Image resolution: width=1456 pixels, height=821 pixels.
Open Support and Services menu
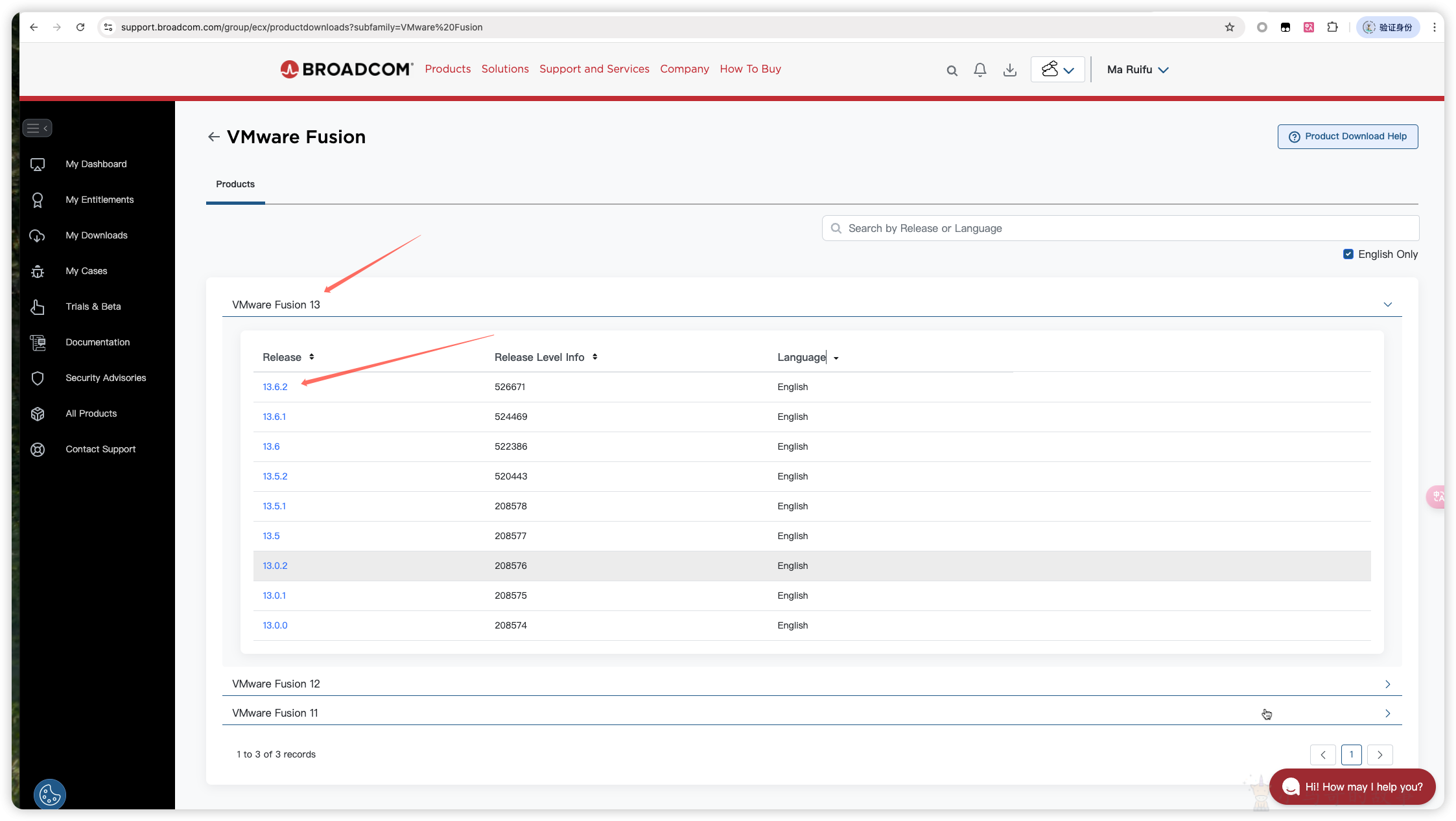pyautogui.click(x=594, y=69)
